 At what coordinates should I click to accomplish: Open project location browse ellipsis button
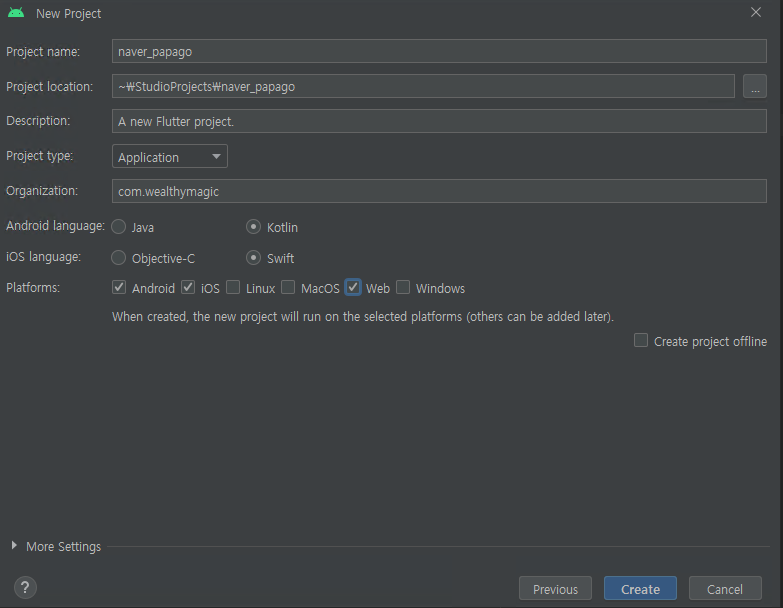[755, 86]
